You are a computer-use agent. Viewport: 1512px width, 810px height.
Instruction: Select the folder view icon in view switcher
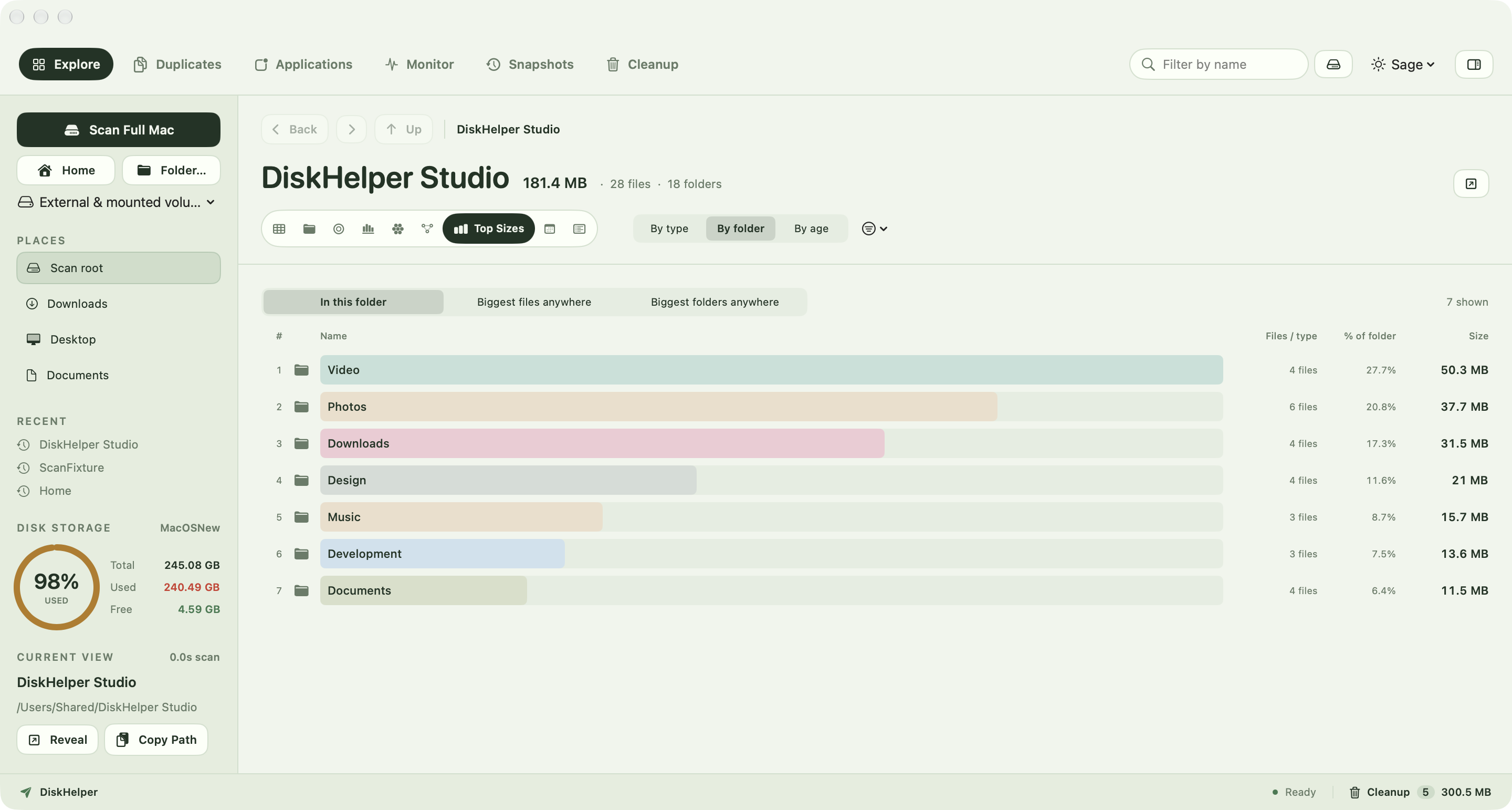point(309,229)
